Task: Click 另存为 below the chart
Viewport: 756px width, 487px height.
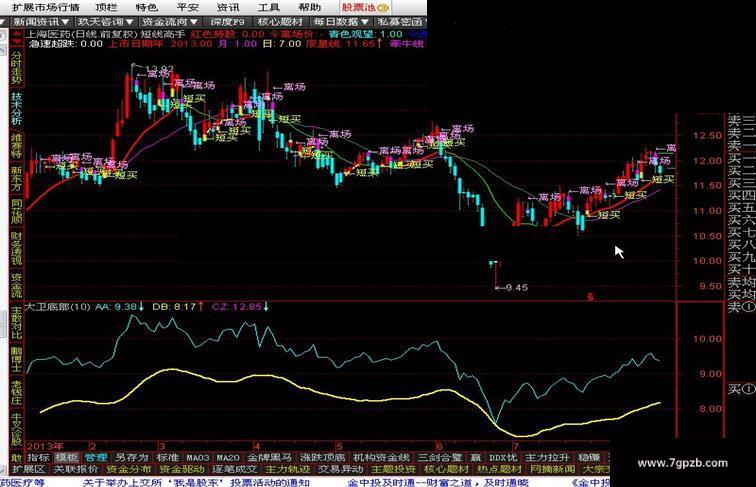Action: [x=132, y=457]
